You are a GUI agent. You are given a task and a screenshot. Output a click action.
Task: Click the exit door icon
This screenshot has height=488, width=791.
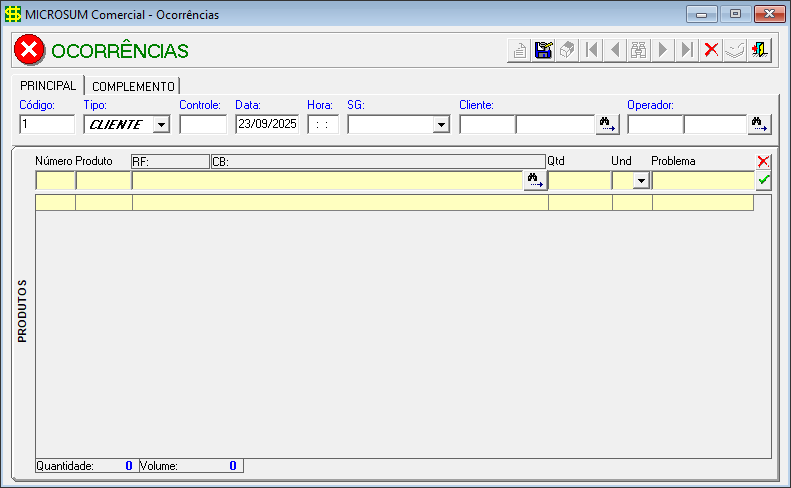(x=760, y=50)
